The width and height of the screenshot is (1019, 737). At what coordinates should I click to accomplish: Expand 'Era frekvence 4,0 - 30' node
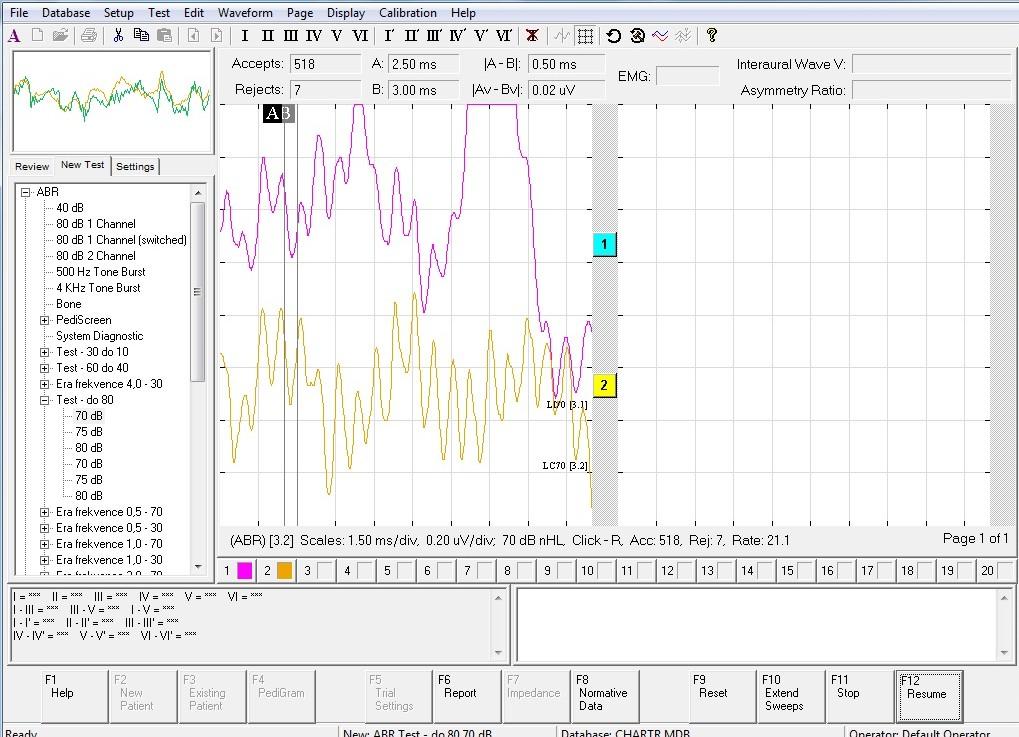coord(44,384)
